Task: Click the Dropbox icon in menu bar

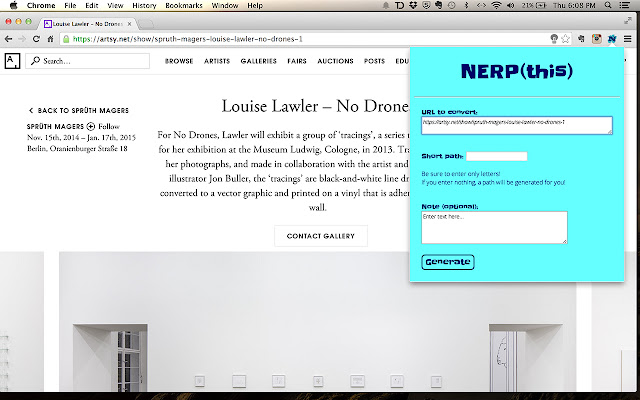Action: (x=413, y=5)
